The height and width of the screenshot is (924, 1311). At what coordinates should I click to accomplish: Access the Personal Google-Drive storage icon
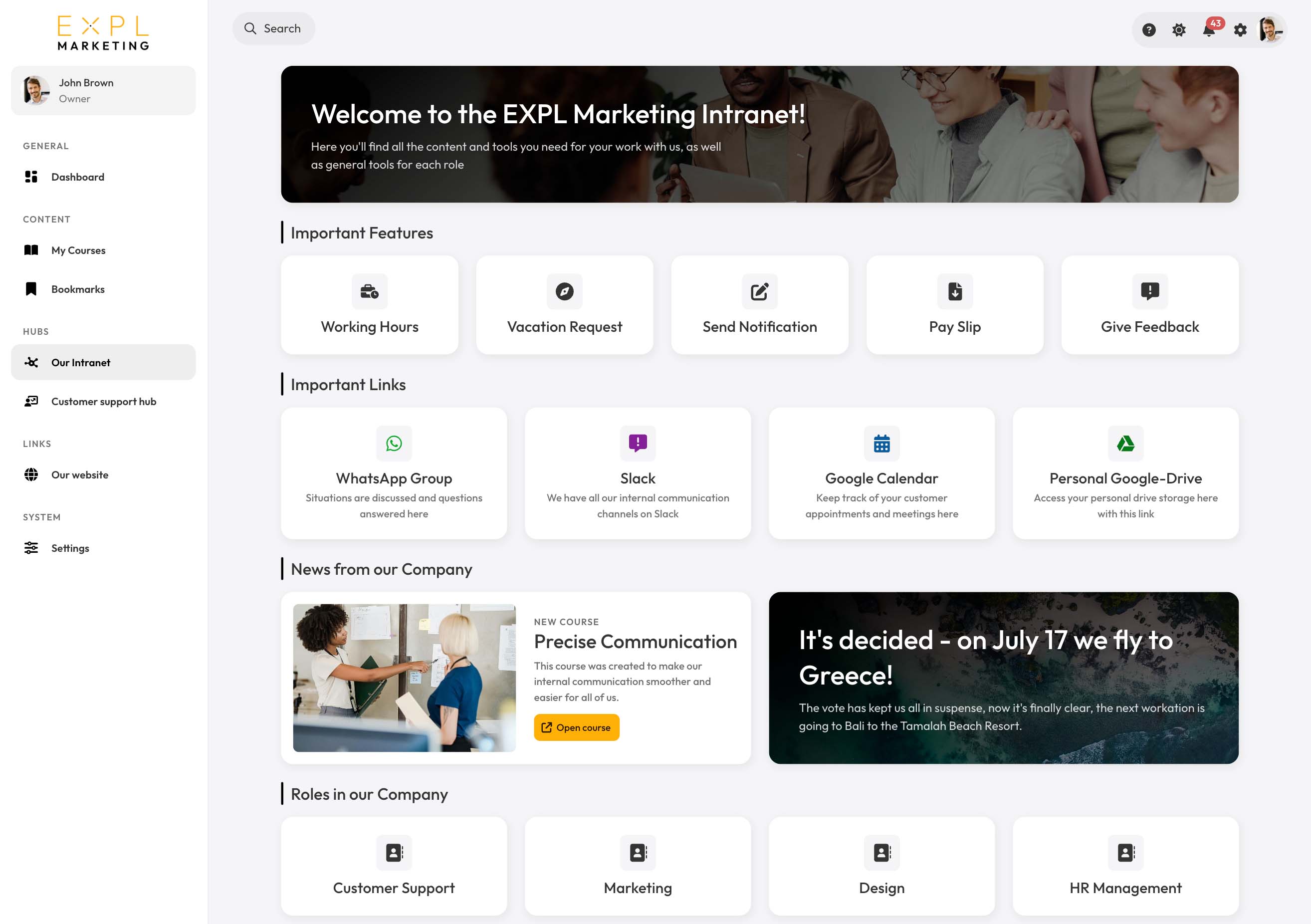pyautogui.click(x=1125, y=443)
